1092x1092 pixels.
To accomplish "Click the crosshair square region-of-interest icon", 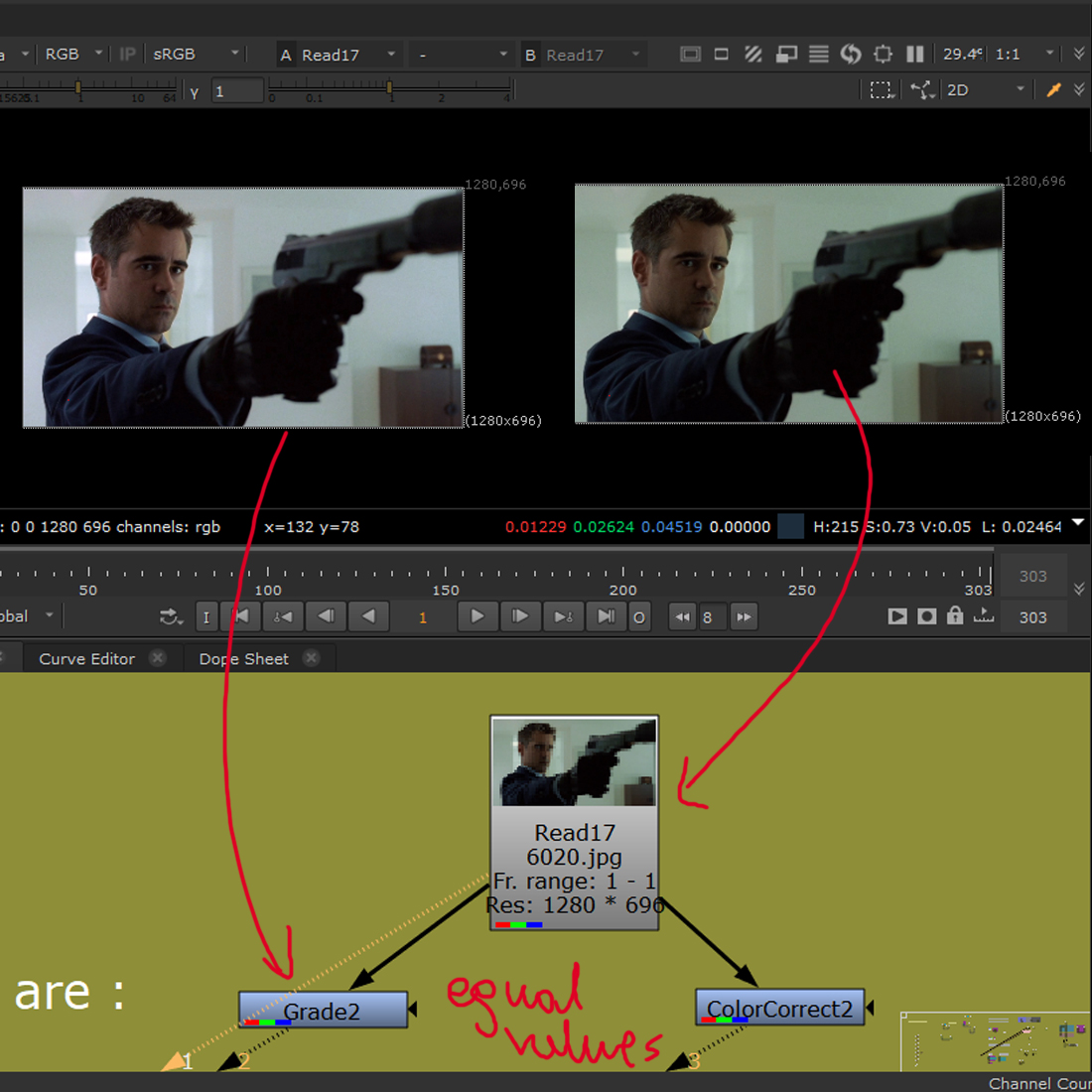I will click(883, 55).
